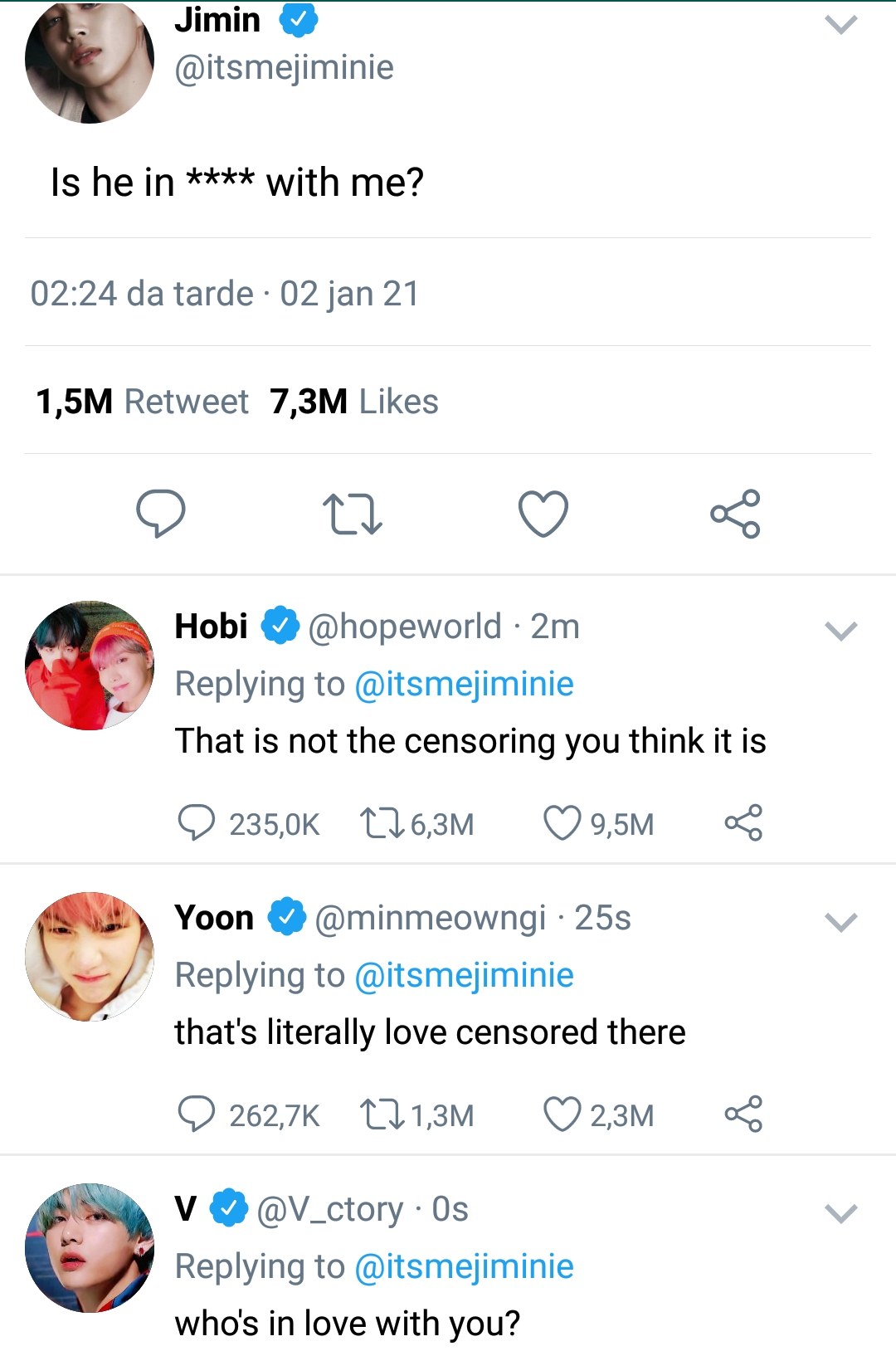896x1351 pixels.
Task: Like Hobi's reply tweet
Action: (x=562, y=823)
